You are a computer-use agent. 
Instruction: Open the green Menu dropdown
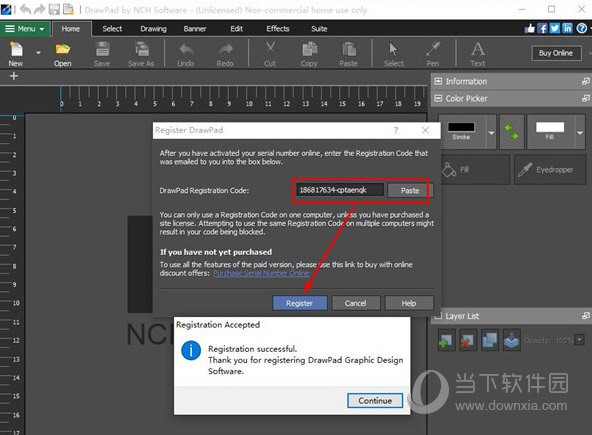(x=25, y=29)
